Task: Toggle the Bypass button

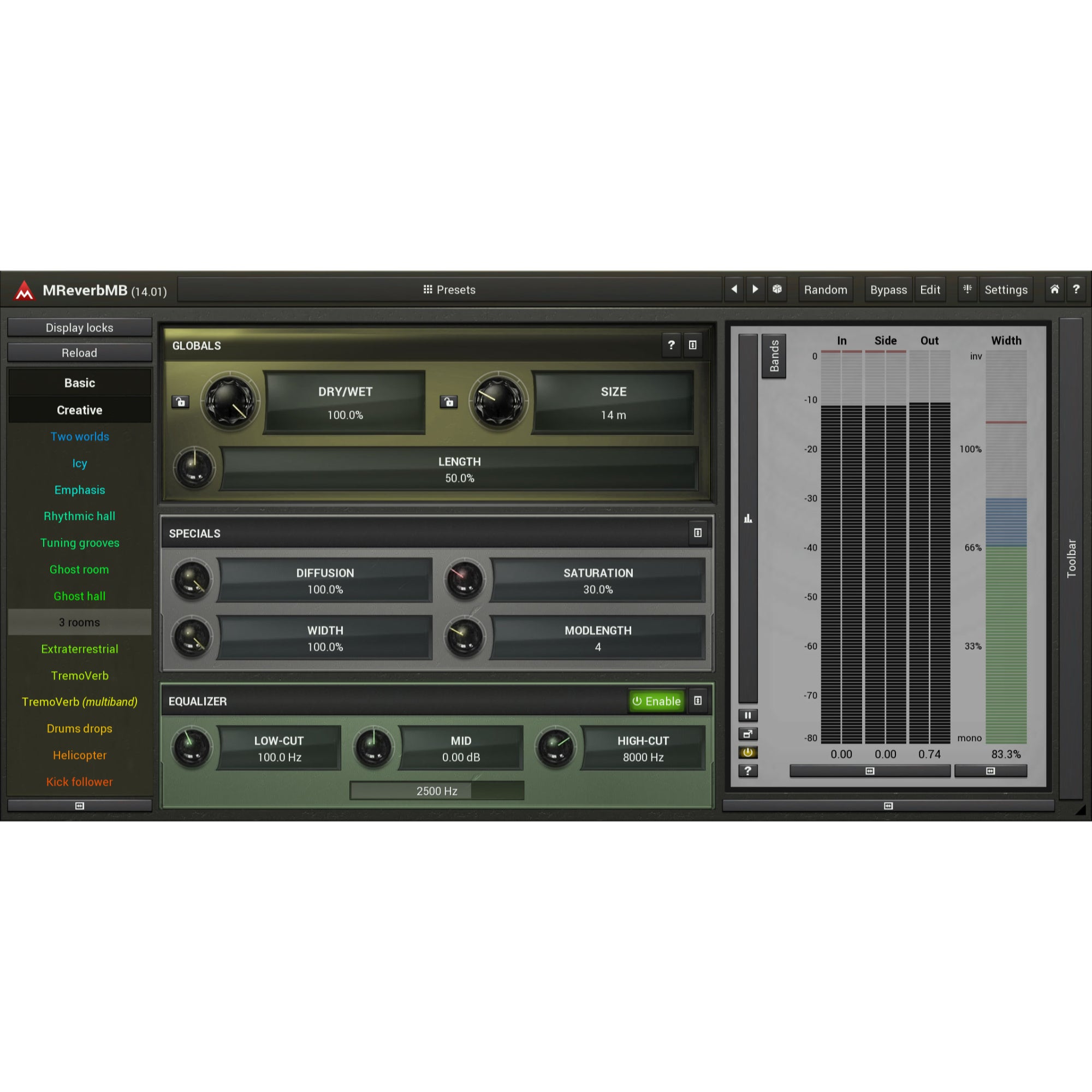Action: (888, 289)
